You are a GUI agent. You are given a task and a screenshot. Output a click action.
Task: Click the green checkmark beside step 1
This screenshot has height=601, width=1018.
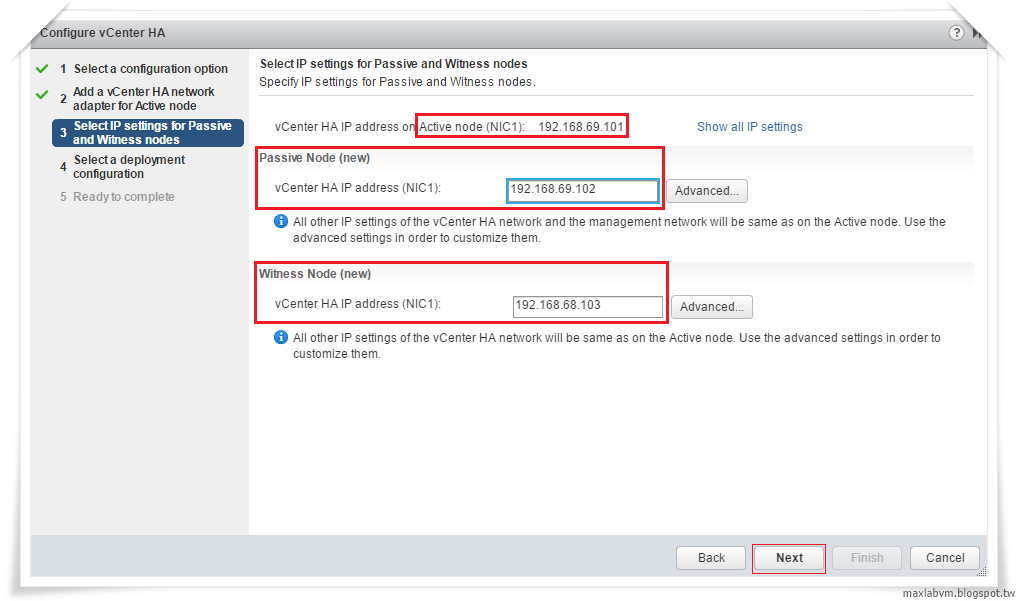[42, 68]
